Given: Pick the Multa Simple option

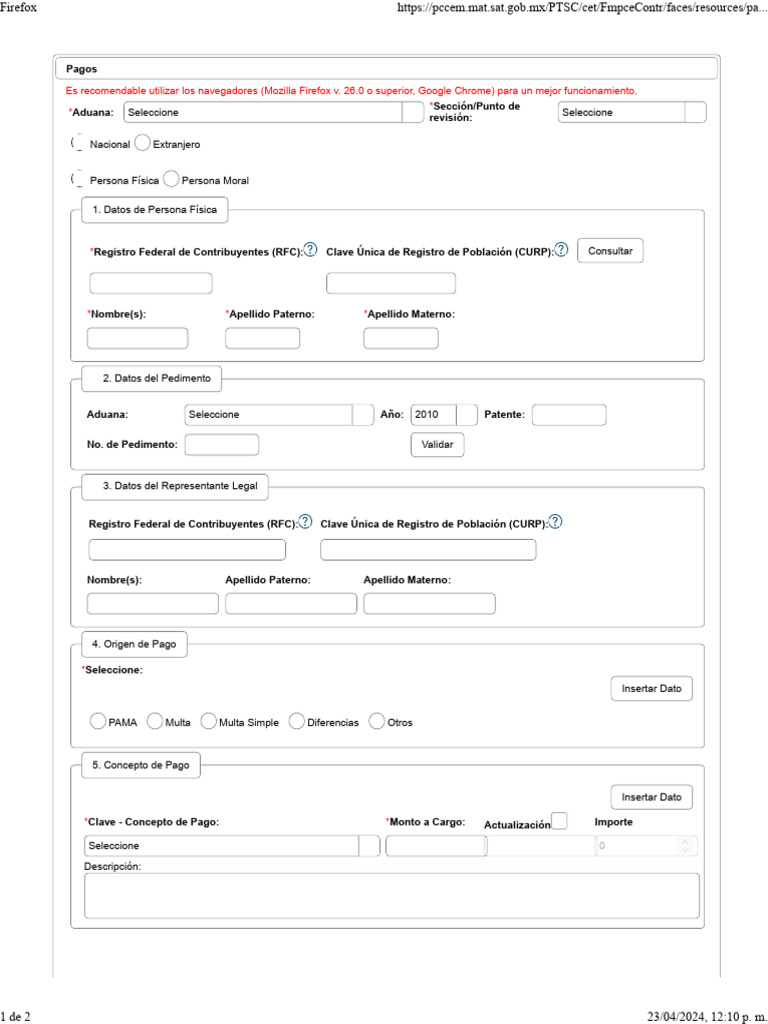Looking at the screenshot, I should click(x=209, y=721).
